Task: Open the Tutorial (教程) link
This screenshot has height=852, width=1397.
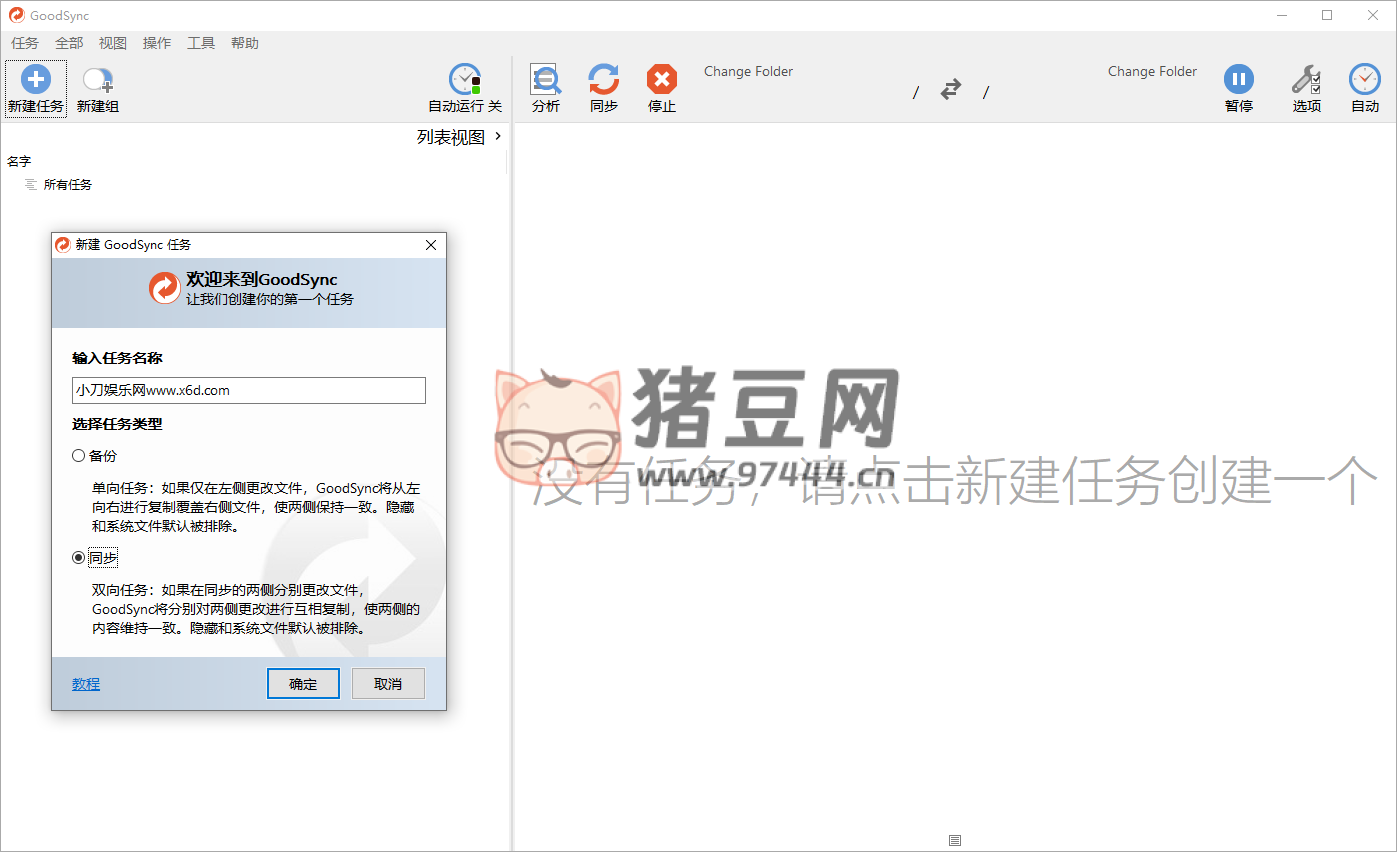Action: tap(86, 684)
